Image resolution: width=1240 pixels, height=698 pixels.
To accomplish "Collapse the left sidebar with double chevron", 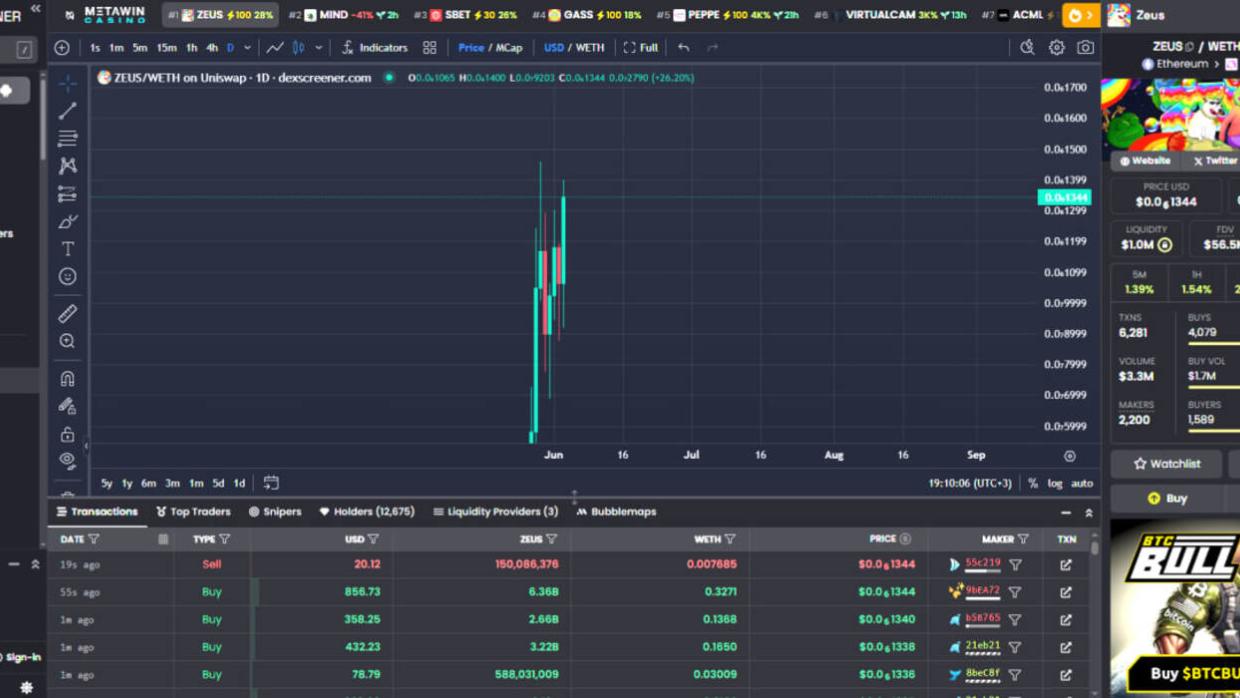I will 35,8.
